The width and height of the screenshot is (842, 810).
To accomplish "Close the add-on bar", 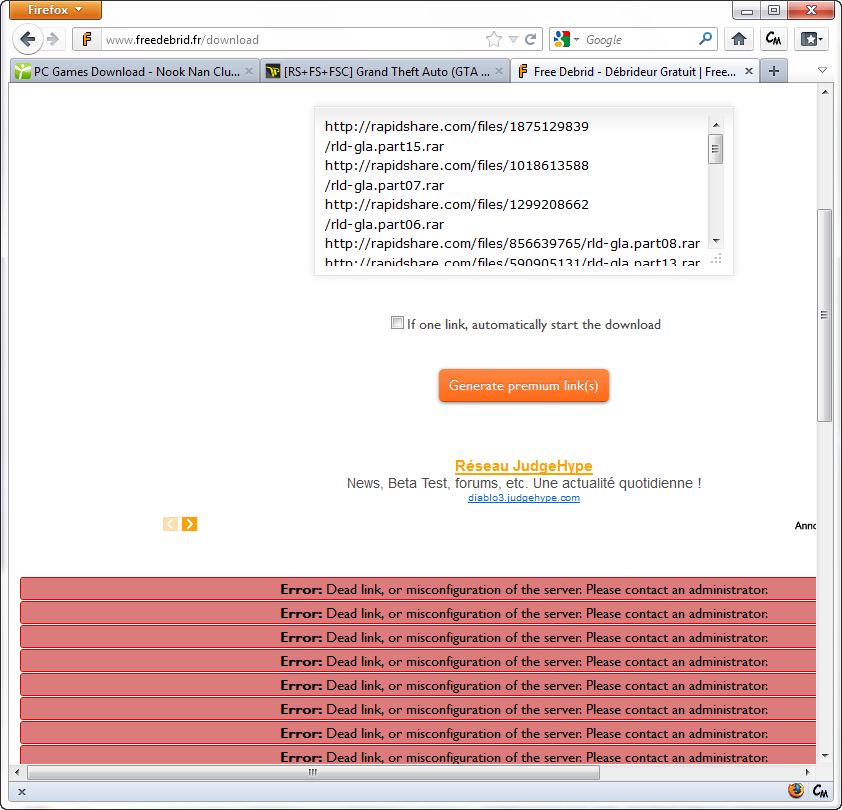I will pyautogui.click(x=22, y=792).
